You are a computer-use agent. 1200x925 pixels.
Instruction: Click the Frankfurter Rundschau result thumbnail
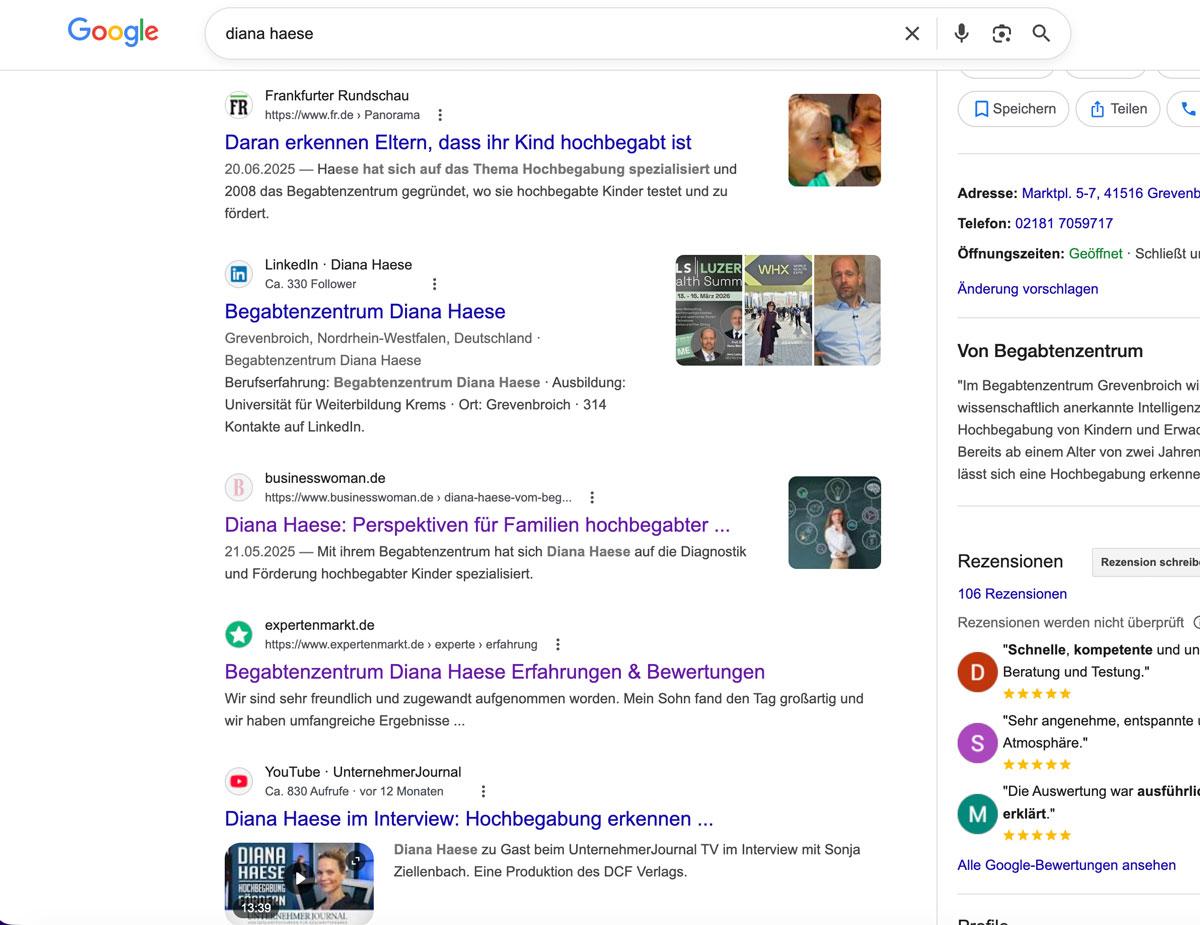(x=834, y=140)
